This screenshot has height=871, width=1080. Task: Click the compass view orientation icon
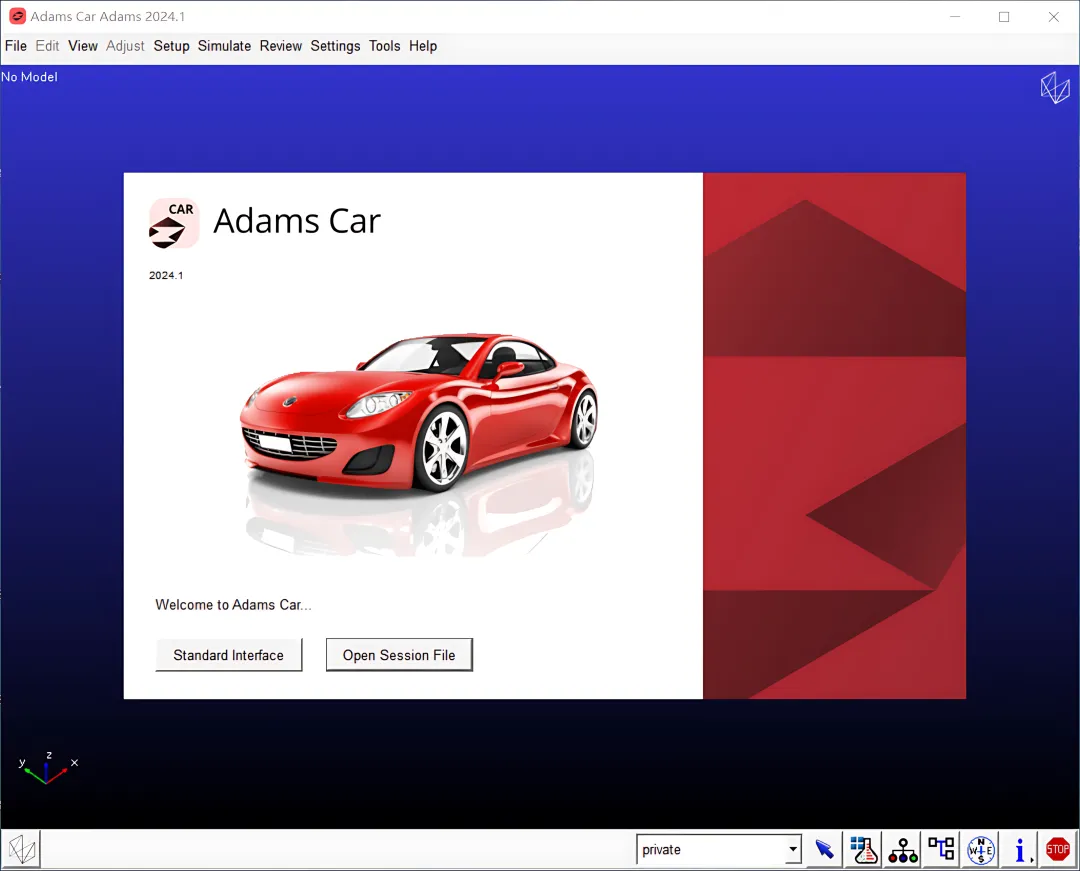(981, 850)
